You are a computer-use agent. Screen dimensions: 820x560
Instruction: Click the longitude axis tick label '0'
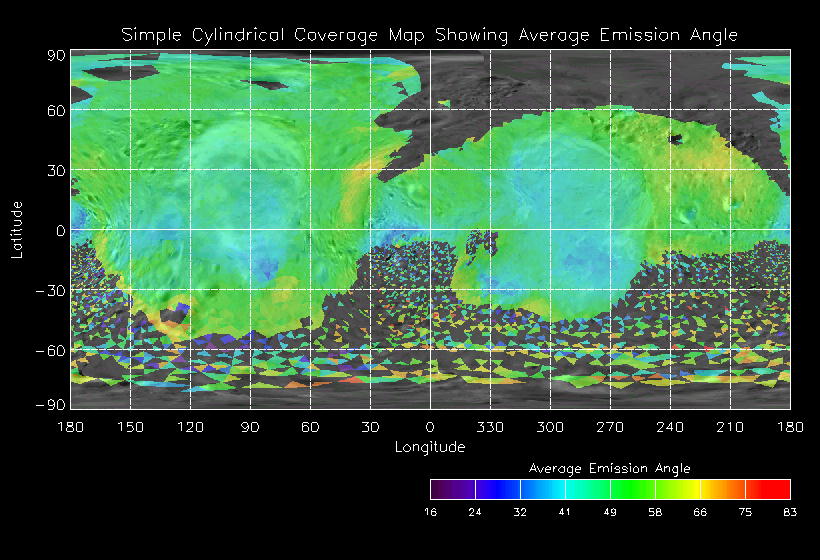point(430,427)
